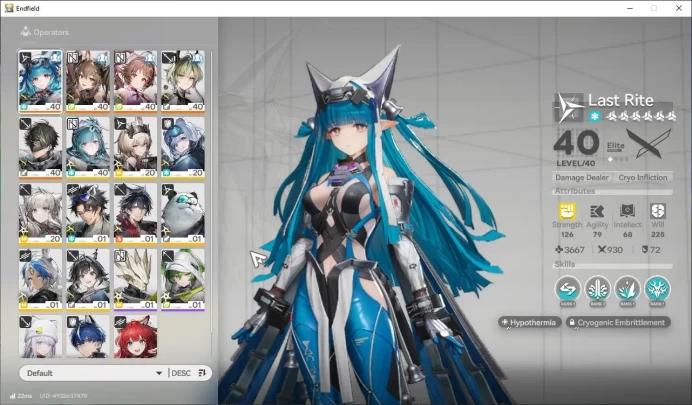The width and height of the screenshot is (692, 405).
Task: Click Last Rite's class emblem icon
Action: click(x=568, y=108)
